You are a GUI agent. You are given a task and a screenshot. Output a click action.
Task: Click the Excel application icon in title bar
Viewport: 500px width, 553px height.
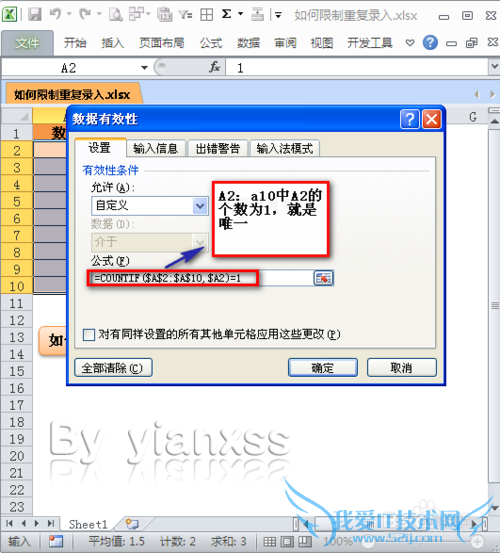coord(10,15)
